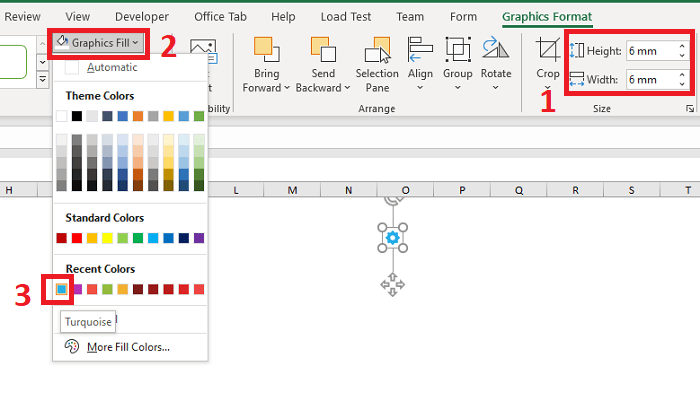The width and height of the screenshot is (700, 401).
Task: Open the Load Test tab
Action: point(346,17)
